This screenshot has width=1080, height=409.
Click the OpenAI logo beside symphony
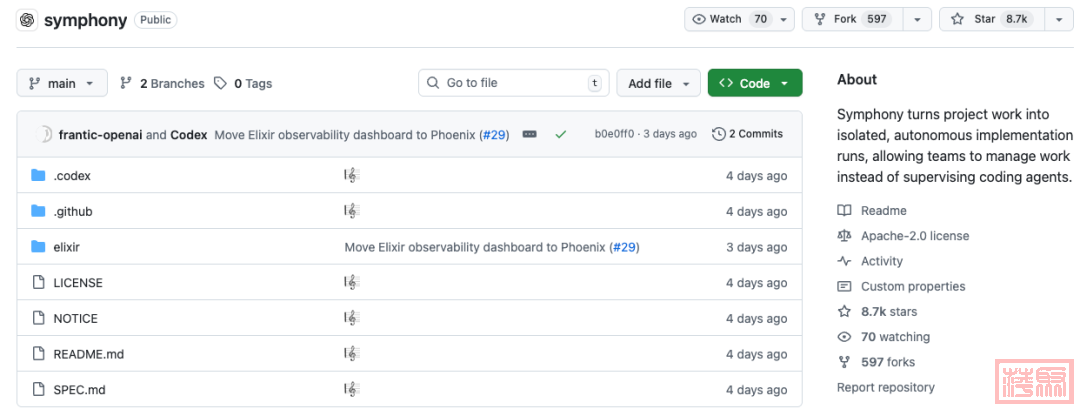(x=27, y=20)
